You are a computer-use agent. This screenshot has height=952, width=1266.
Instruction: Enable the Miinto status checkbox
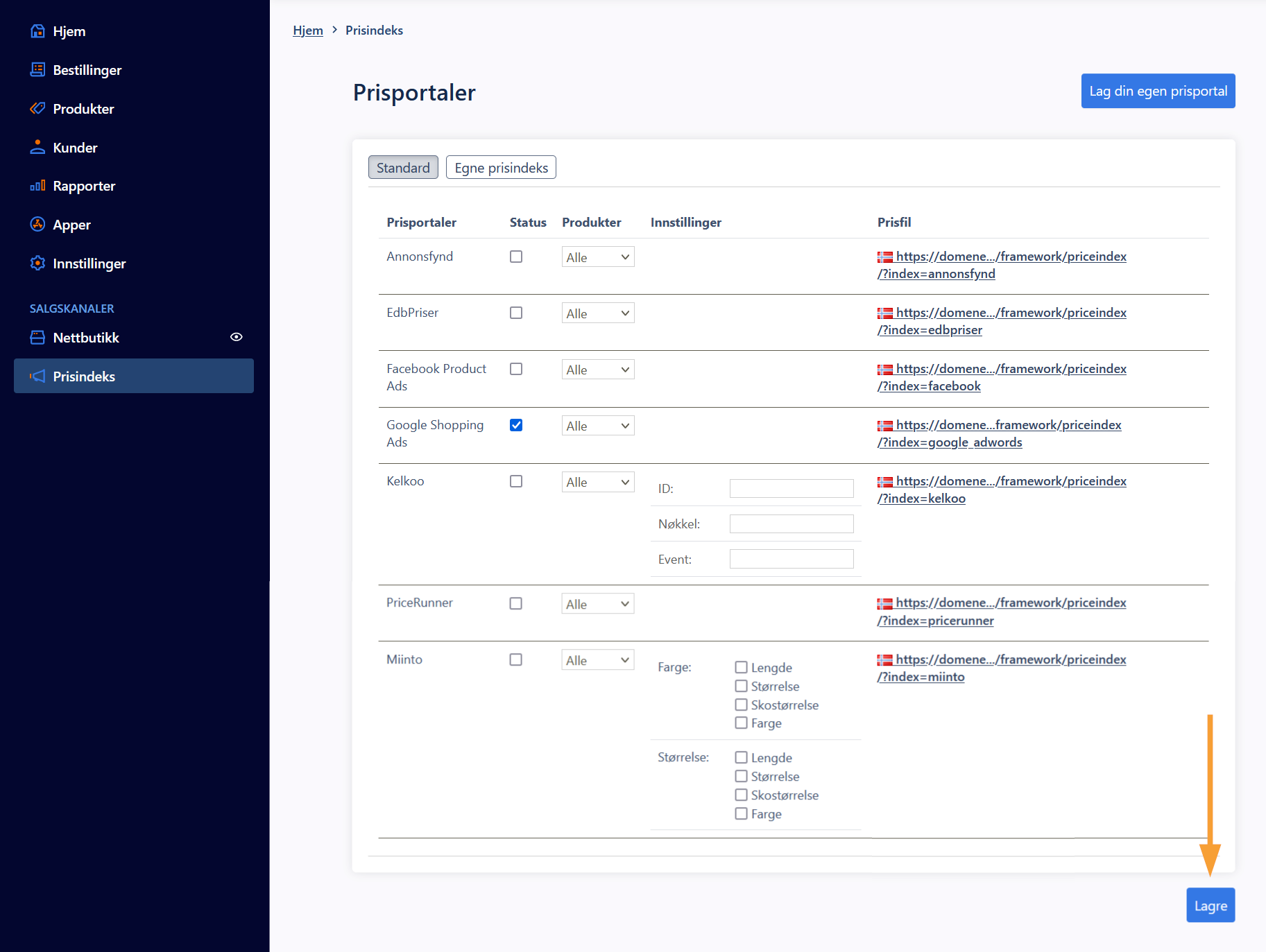click(x=516, y=659)
